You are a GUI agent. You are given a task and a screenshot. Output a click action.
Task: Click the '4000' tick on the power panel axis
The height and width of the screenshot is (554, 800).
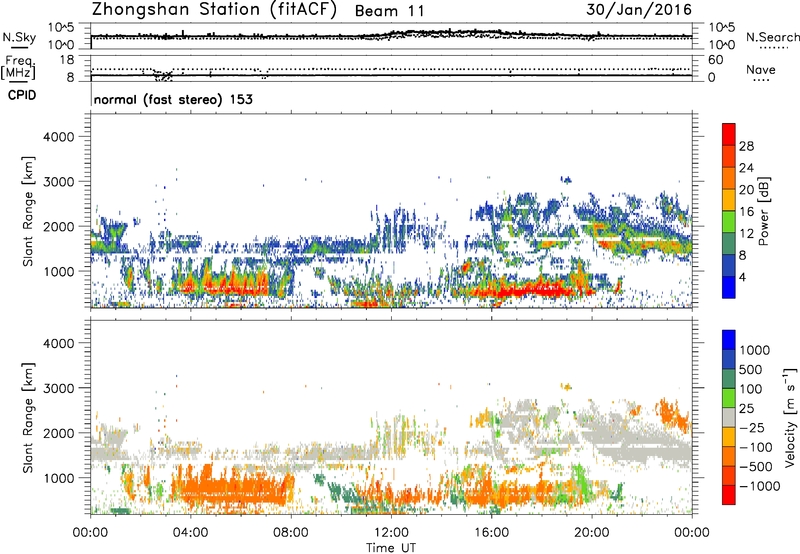pos(58,137)
